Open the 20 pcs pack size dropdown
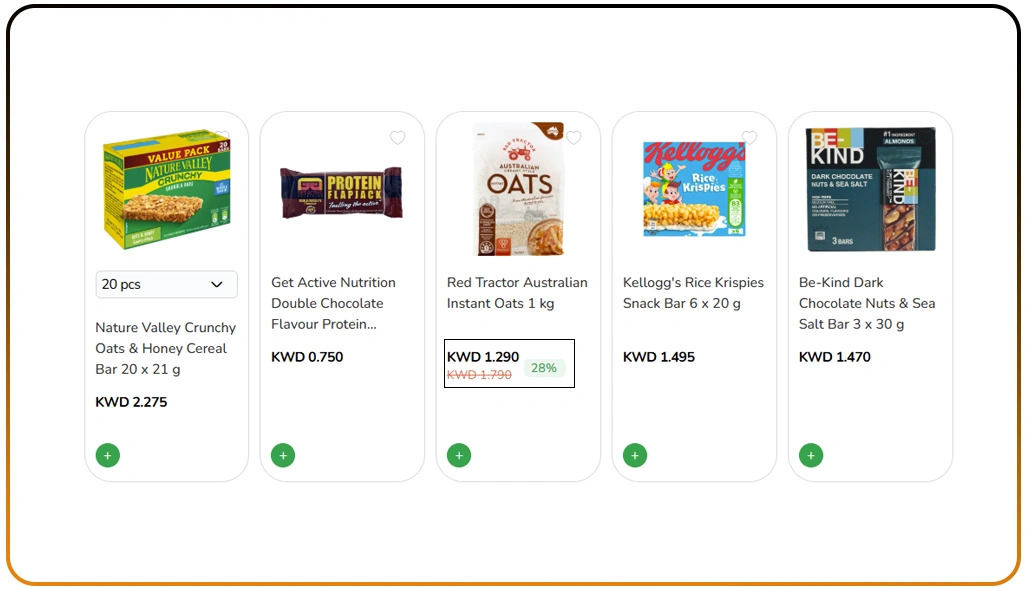Viewport: 1026px width, 589px height. (x=166, y=284)
